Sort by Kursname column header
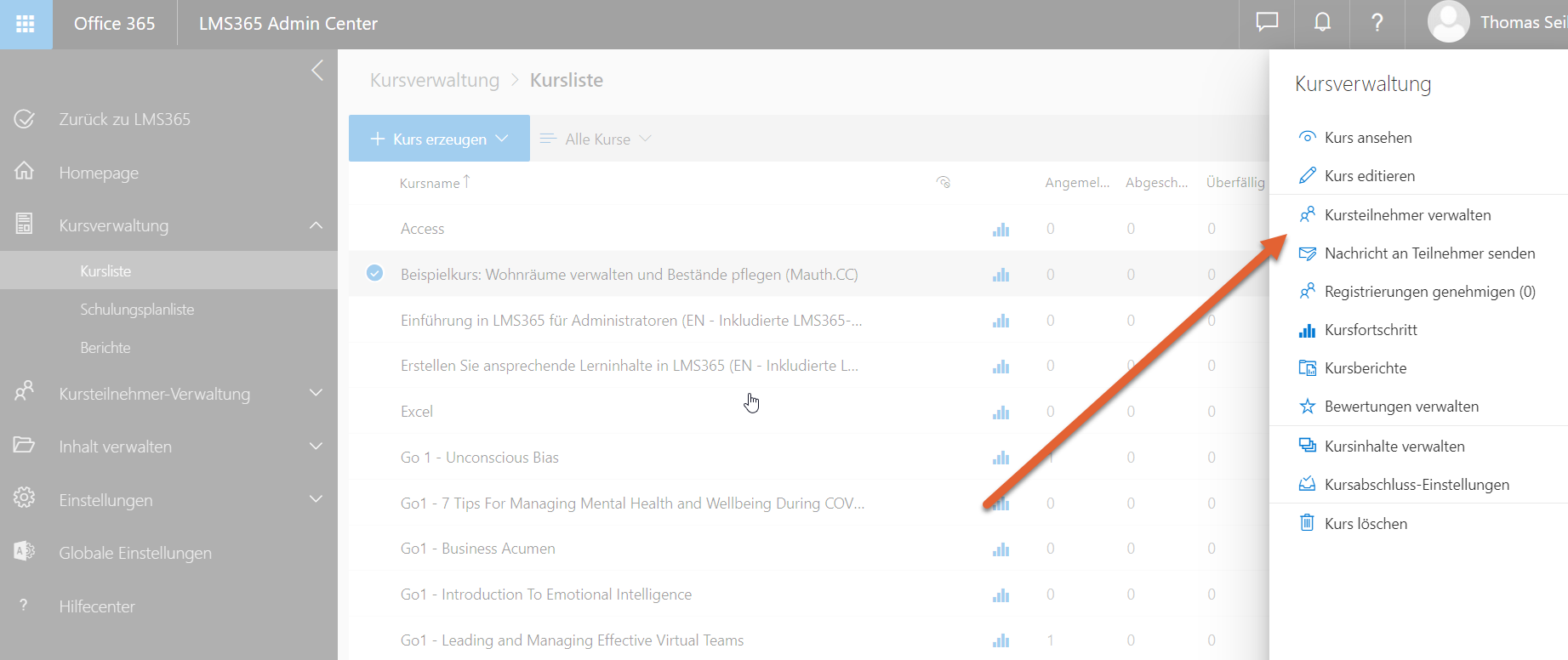Screen dimensions: 1568x660 [x=430, y=183]
